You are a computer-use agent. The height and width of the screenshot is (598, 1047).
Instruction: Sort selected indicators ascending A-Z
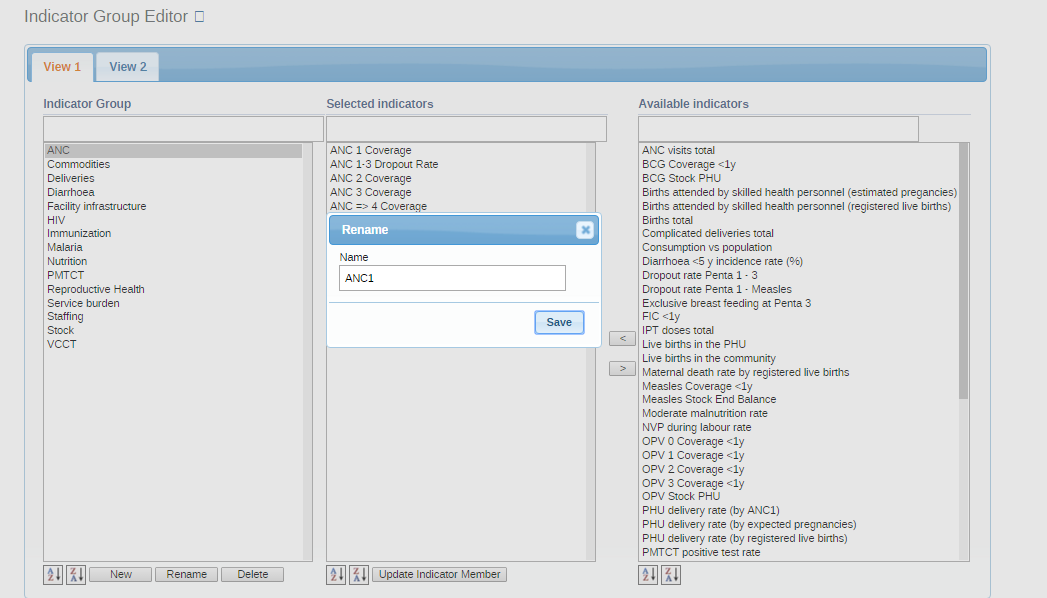336,575
